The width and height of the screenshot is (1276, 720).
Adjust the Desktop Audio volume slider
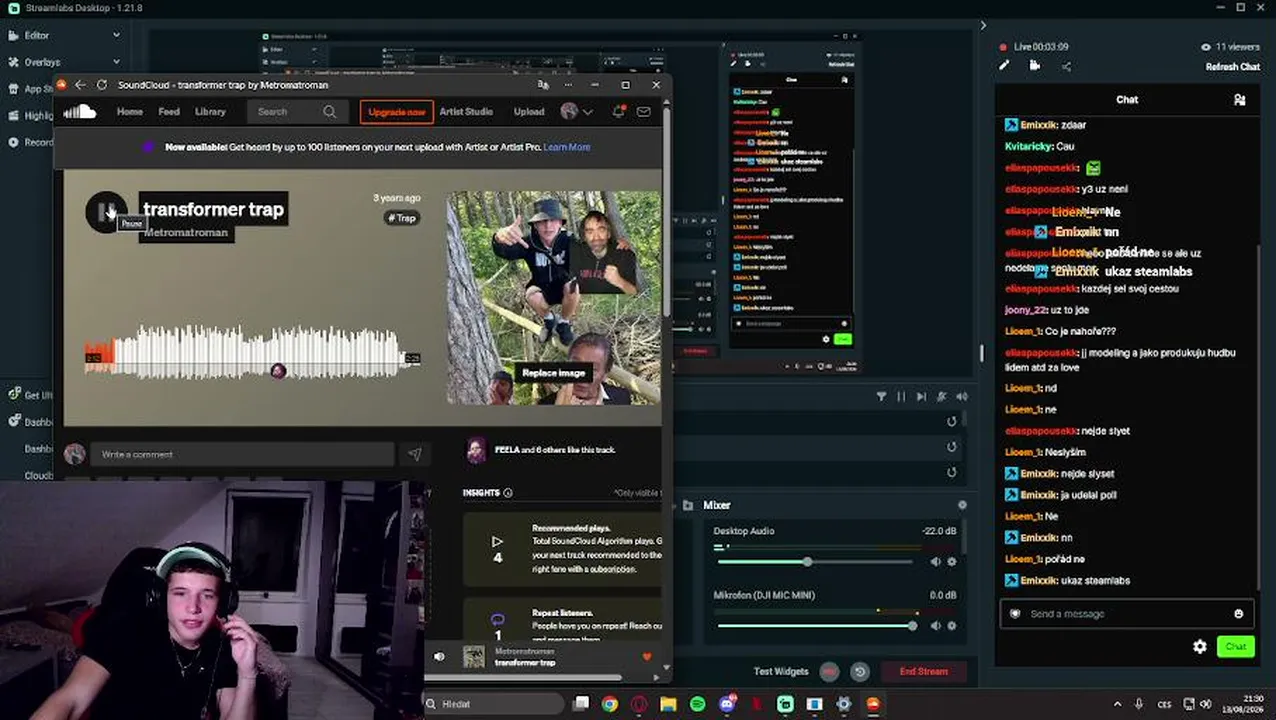tap(815, 562)
